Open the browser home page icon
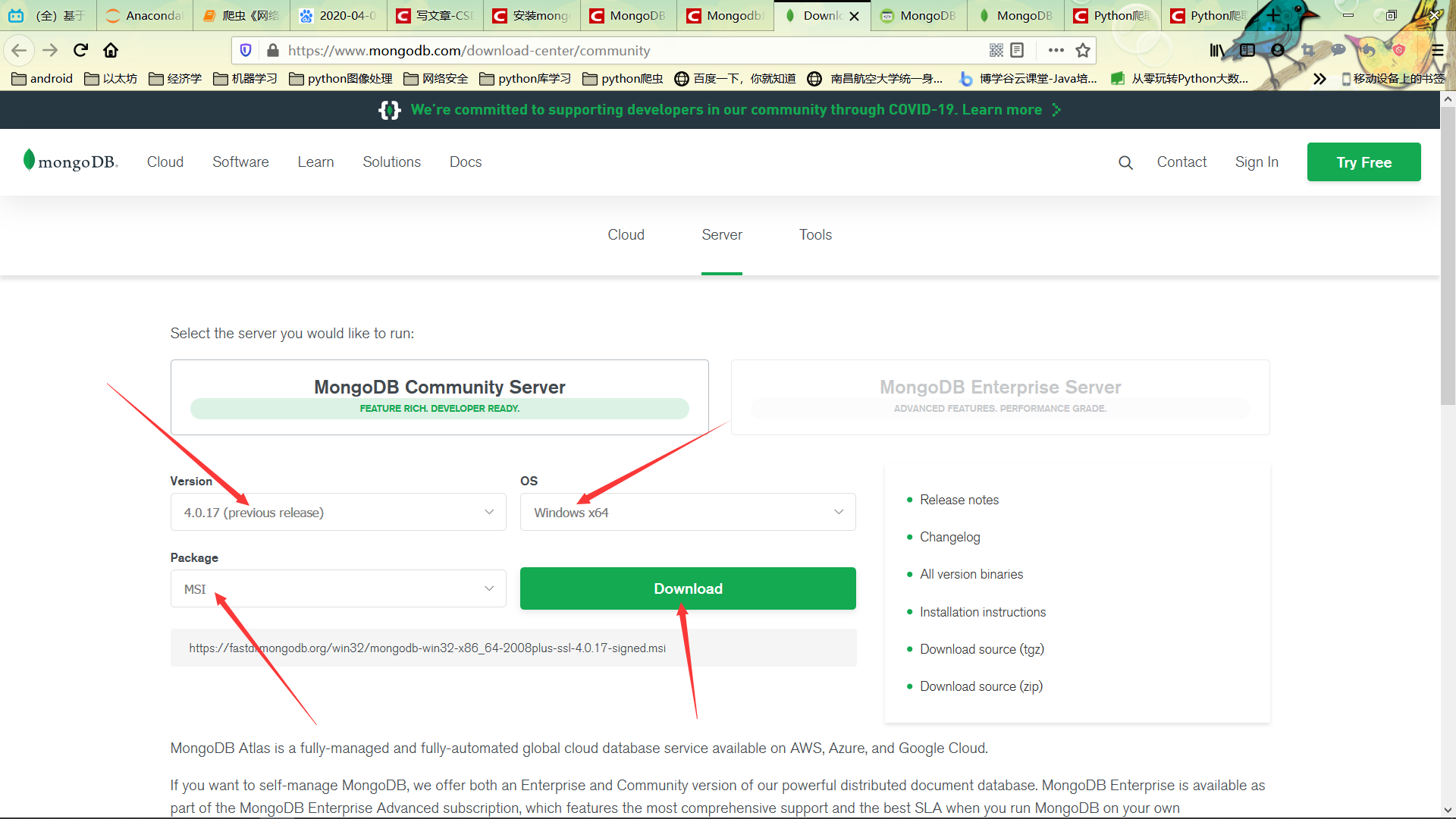The image size is (1456, 819). tap(111, 50)
